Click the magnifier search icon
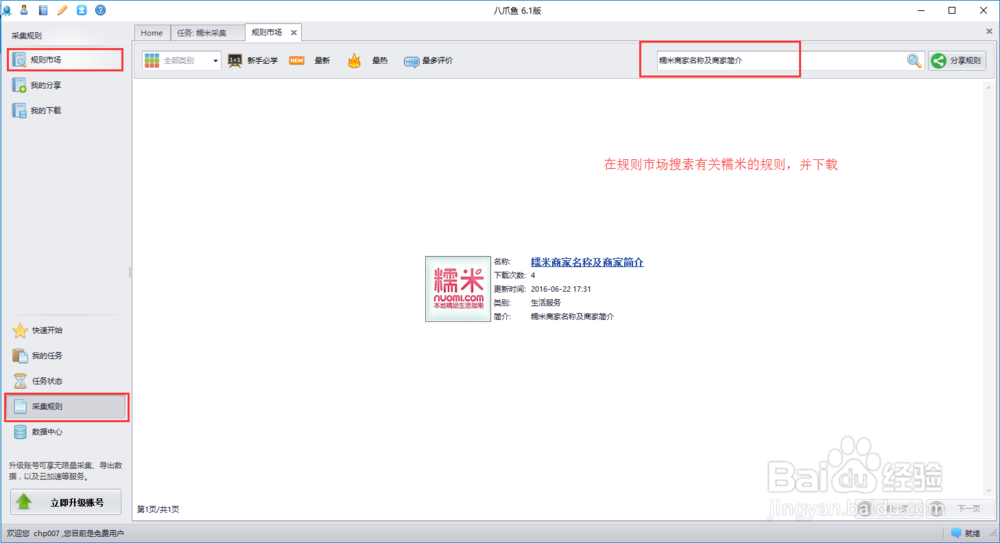1000x543 pixels. coord(914,61)
